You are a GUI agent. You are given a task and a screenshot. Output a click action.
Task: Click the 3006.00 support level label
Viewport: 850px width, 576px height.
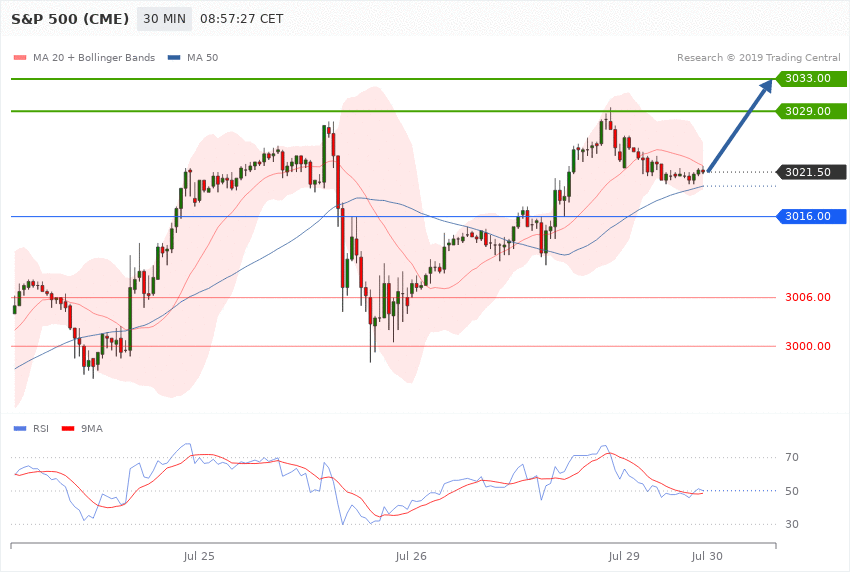coord(808,297)
